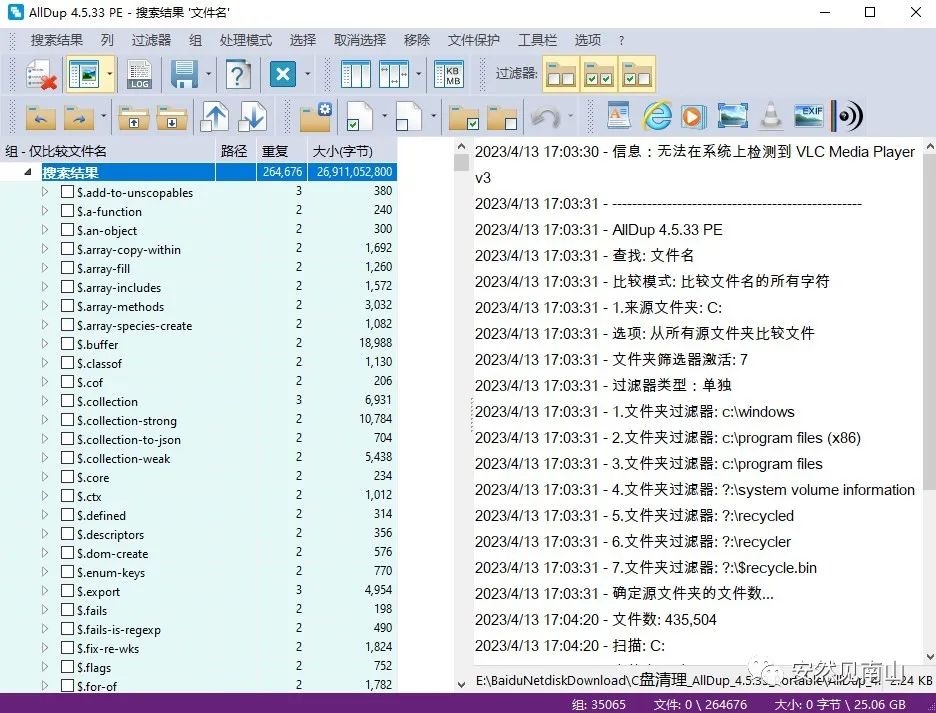Click the audio speaker sound icon
Image resolution: width=936 pixels, height=713 pixels.
click(x=849, y=115)
